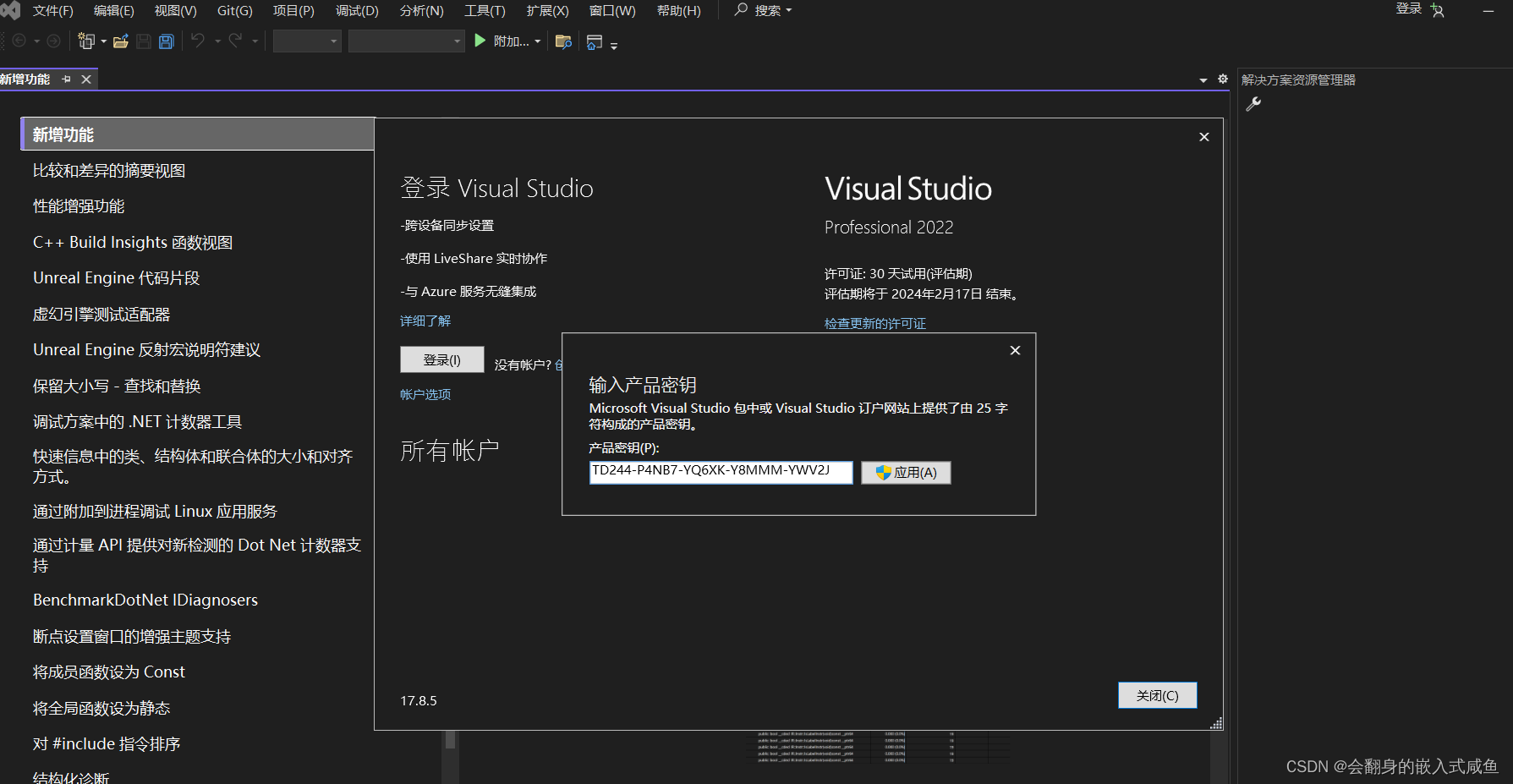Open the 搜索 dropdown in the title bar
This screenshot has height=784, width=1513.
[773, 10]
